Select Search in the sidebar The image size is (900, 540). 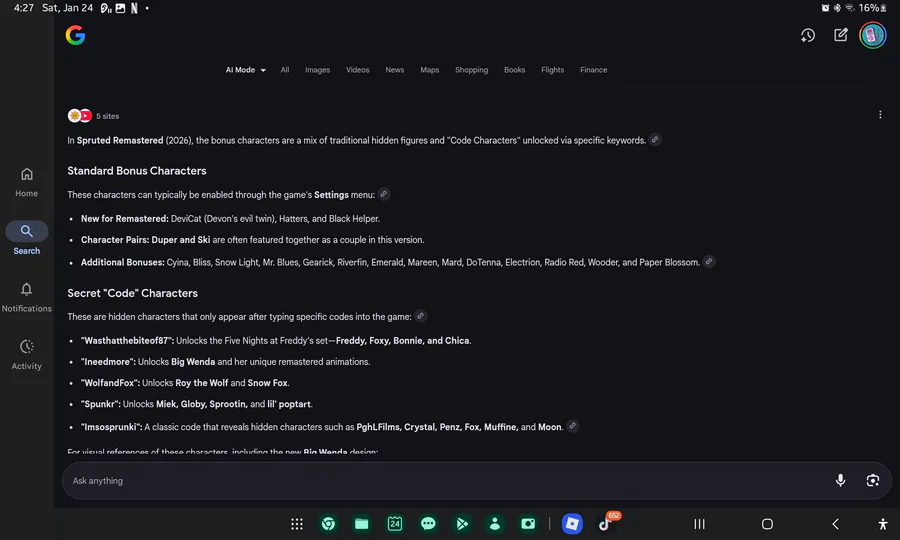tap(26, 238)
